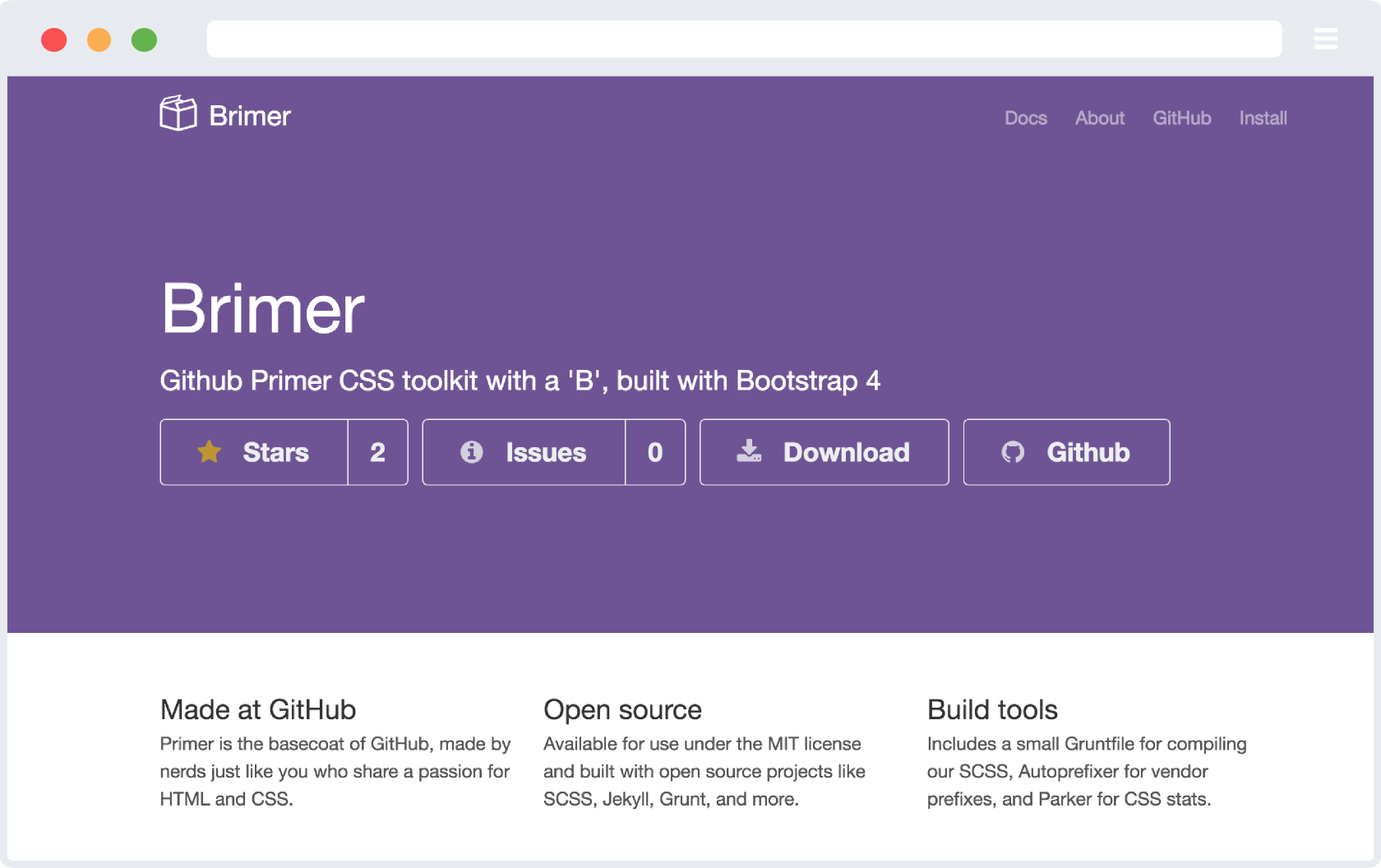Open the About navigation link

1100,118
